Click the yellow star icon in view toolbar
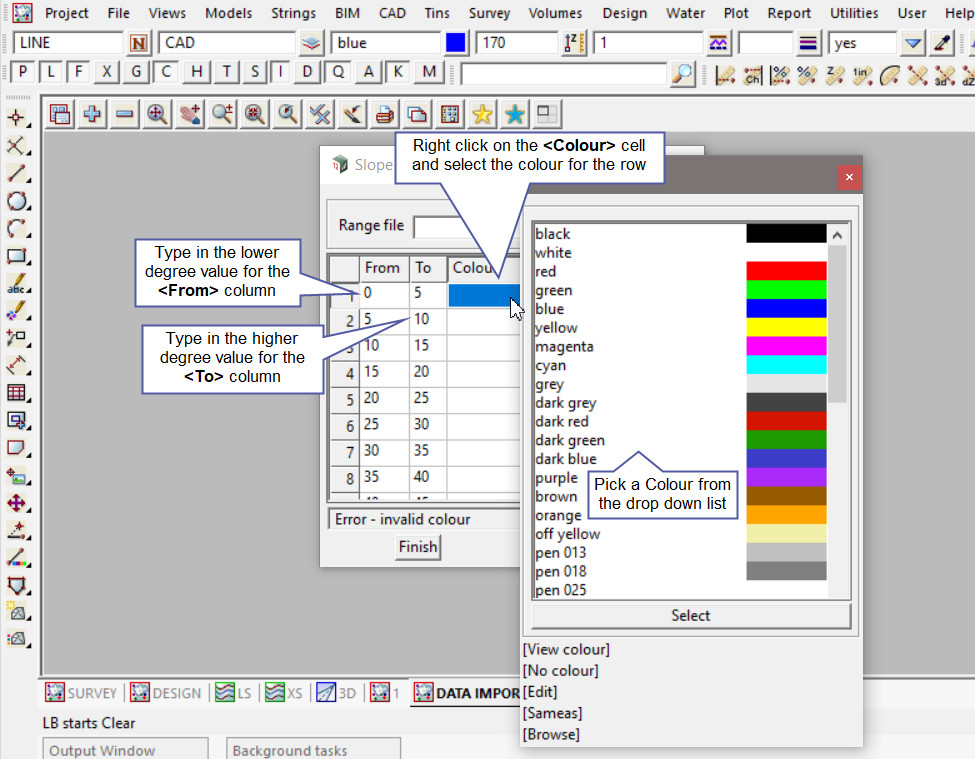 point(482,115)
